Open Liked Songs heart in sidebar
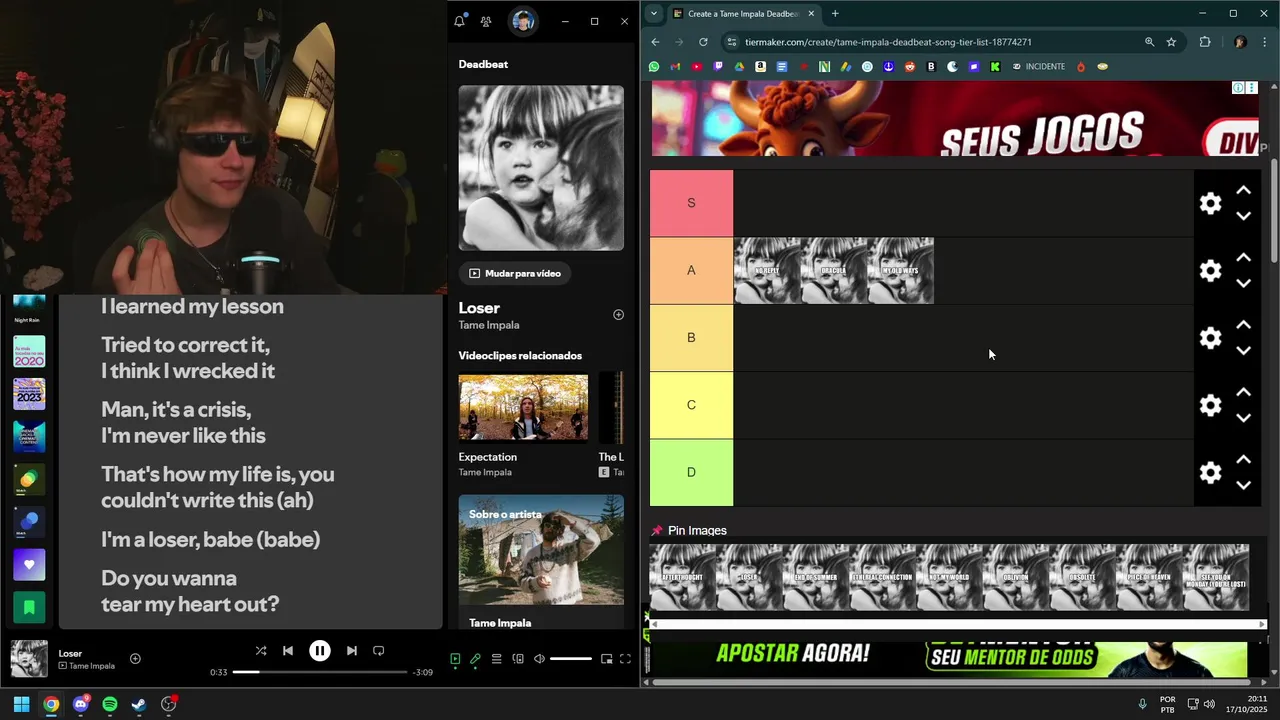Image resolution: width=1280 pixels, height=720 pixels. click(x=29, y=565)
